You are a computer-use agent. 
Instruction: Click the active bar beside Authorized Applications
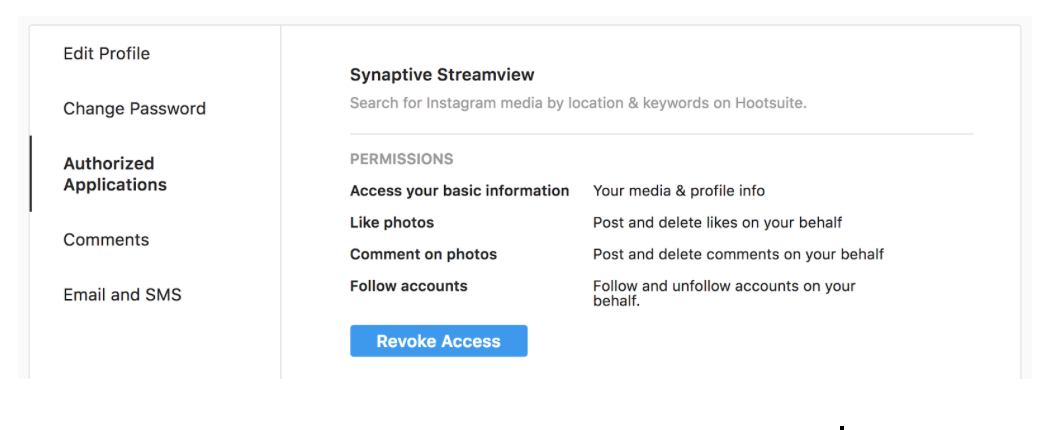(31, 174)
